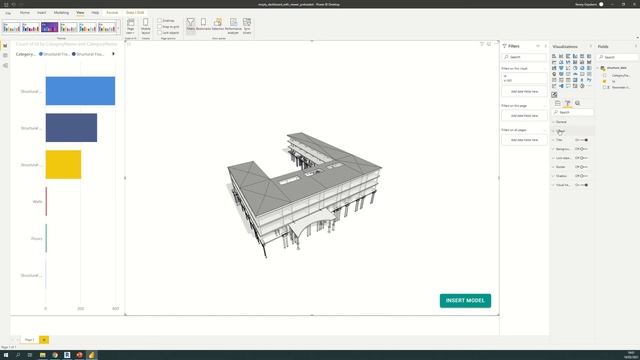Viewport: 640px width, 360px height.
Task: Open the Bookmarks pane from ribbon
Action: [x=203, y=24]
